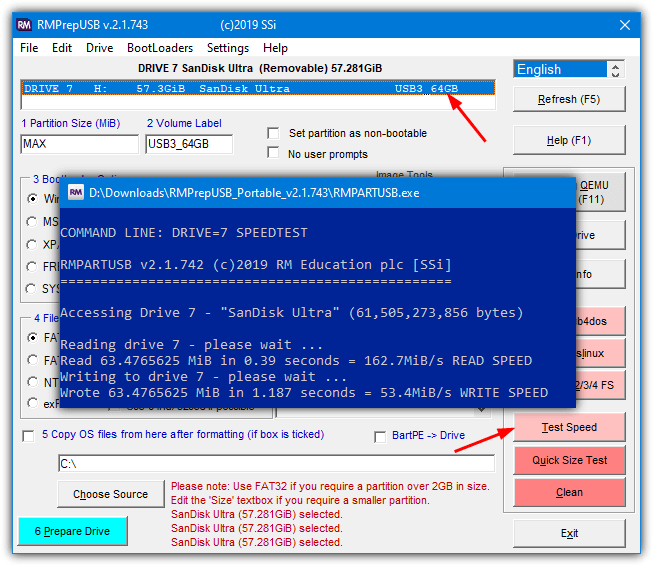Viewport: 653px width, 565px height.
Task: Click Choose Source button
Action: pyautogui.click(x=111, y=494)
